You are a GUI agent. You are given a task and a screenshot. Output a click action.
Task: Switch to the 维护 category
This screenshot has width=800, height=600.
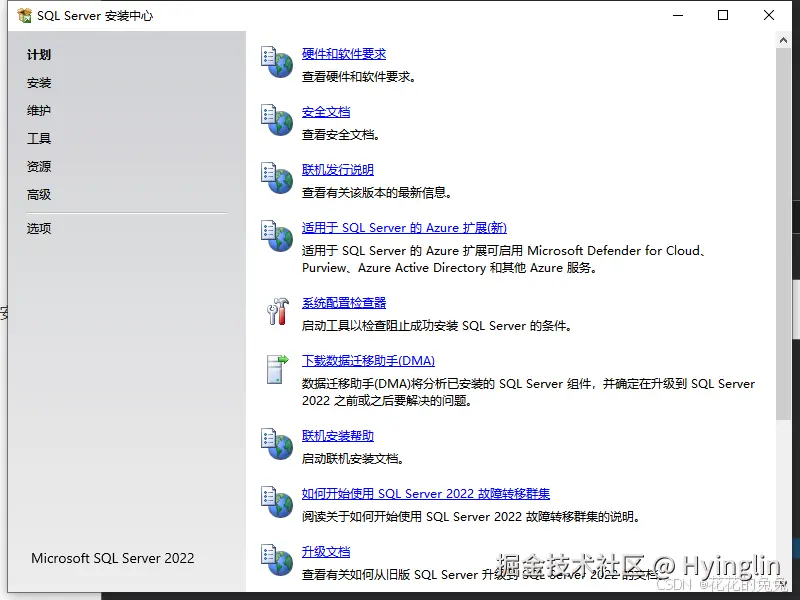click(x=39, y=110)
